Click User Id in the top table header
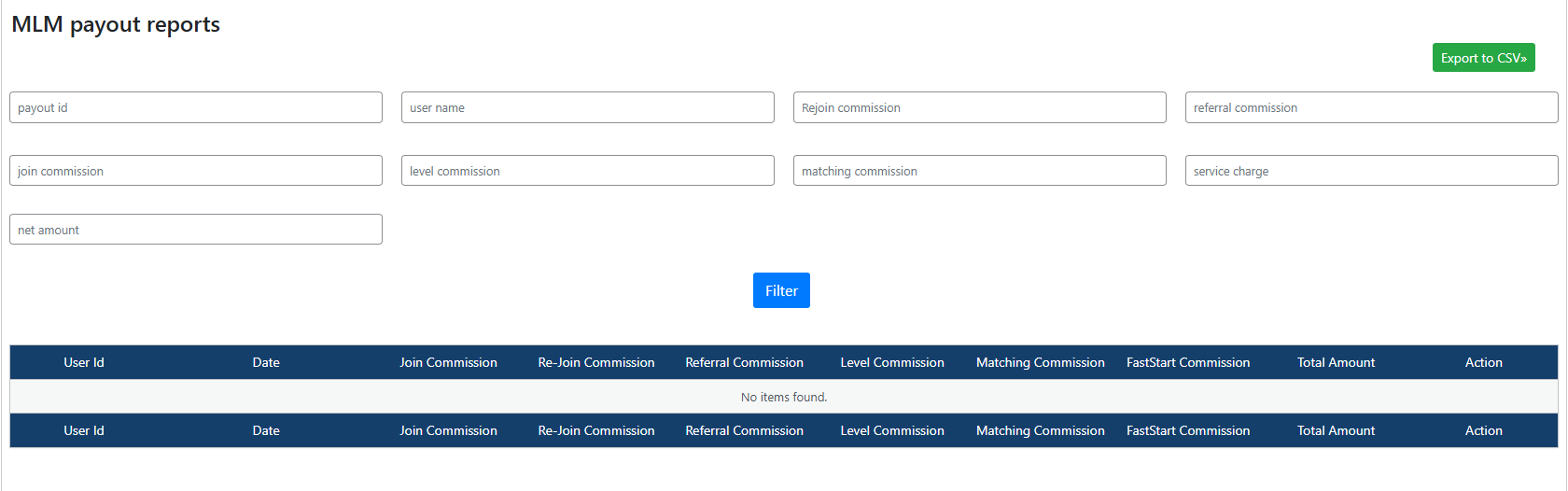This screenshot has height=491, width=1568. pyautogui.click(x=84, y=362)
